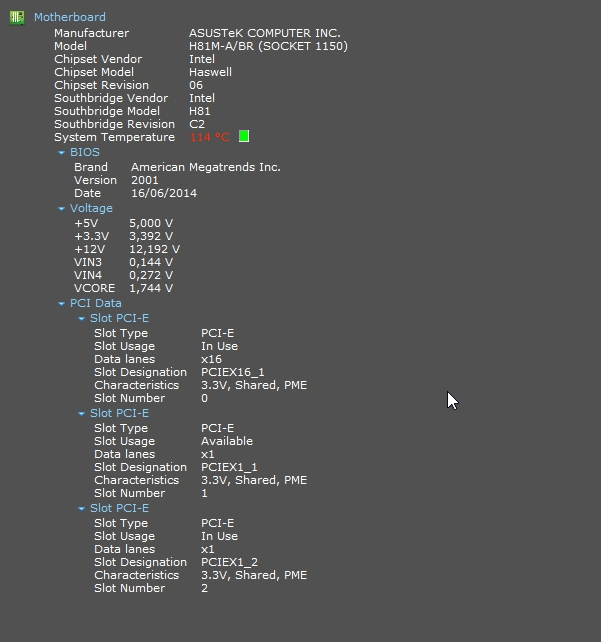Viewport: 601px width, 642px height.
Task: Click the +12V reading 12,192 V
Action: click(154, 250)
